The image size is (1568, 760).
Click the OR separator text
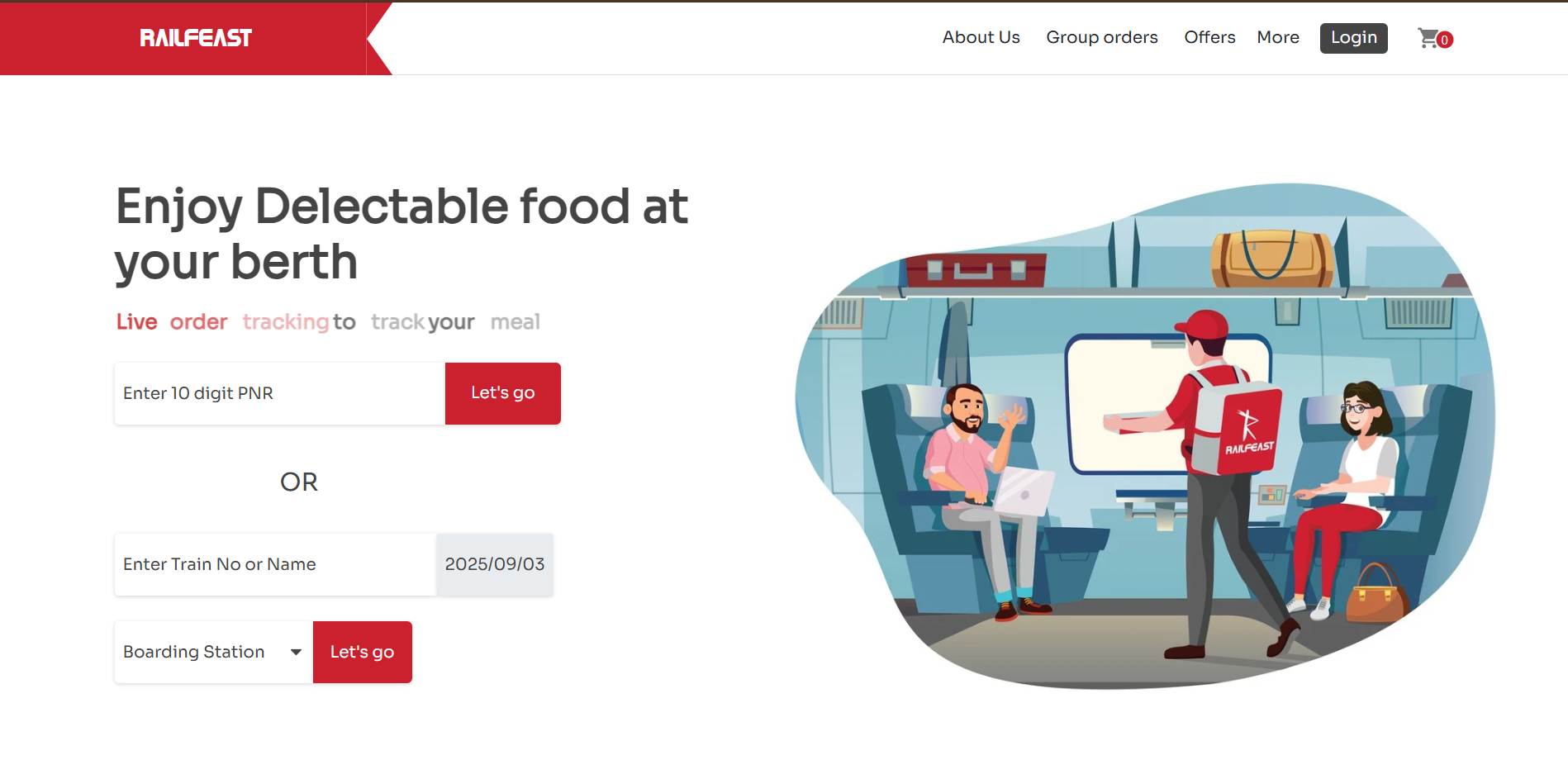[299, 482]
